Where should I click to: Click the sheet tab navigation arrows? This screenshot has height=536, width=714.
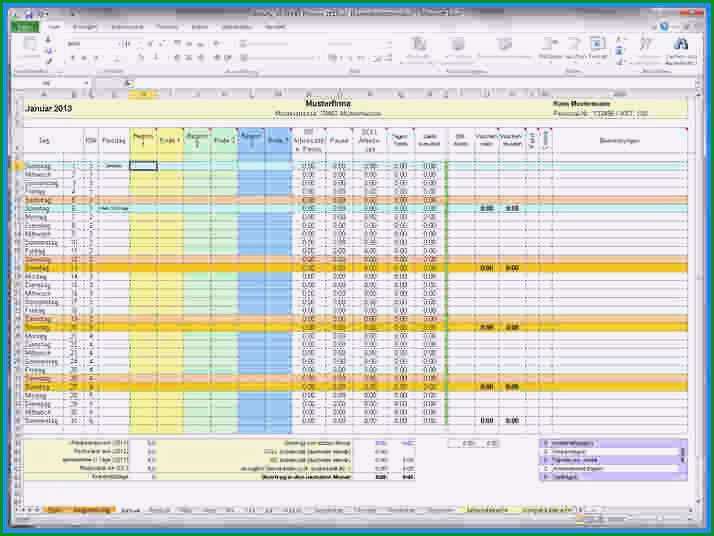[28, 510]
